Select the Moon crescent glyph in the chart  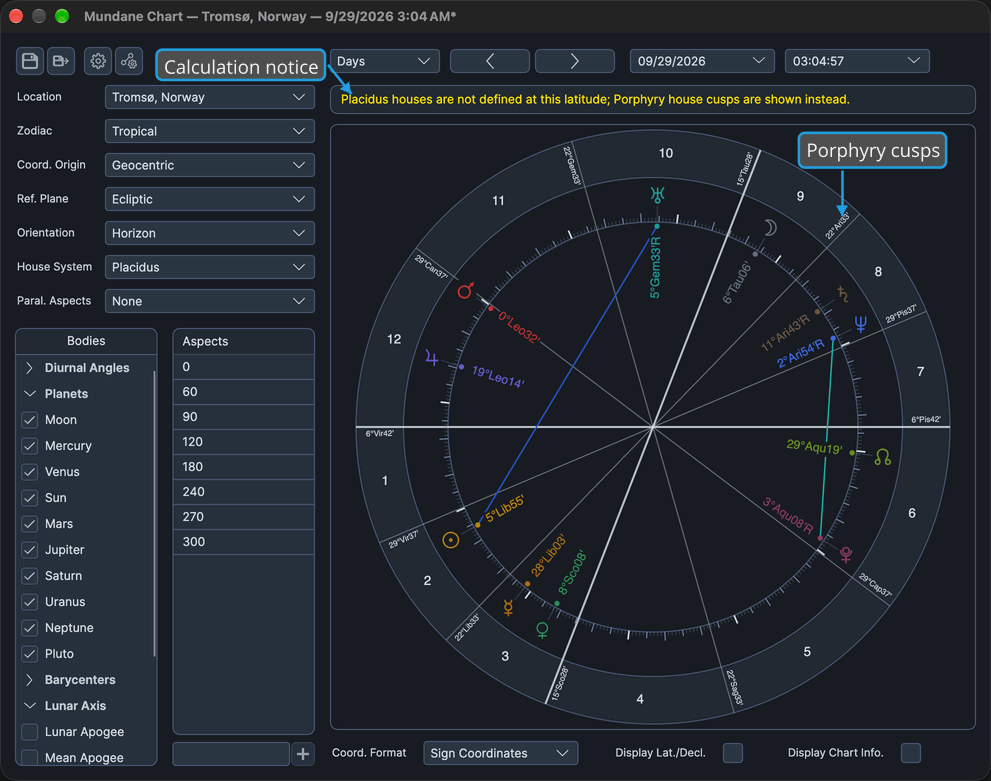[770, 227]
